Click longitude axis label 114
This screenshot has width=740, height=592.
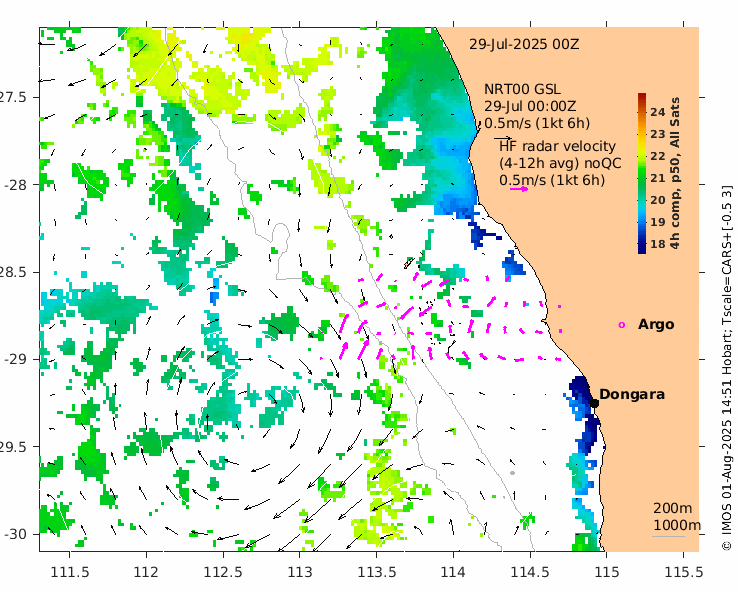454,572
